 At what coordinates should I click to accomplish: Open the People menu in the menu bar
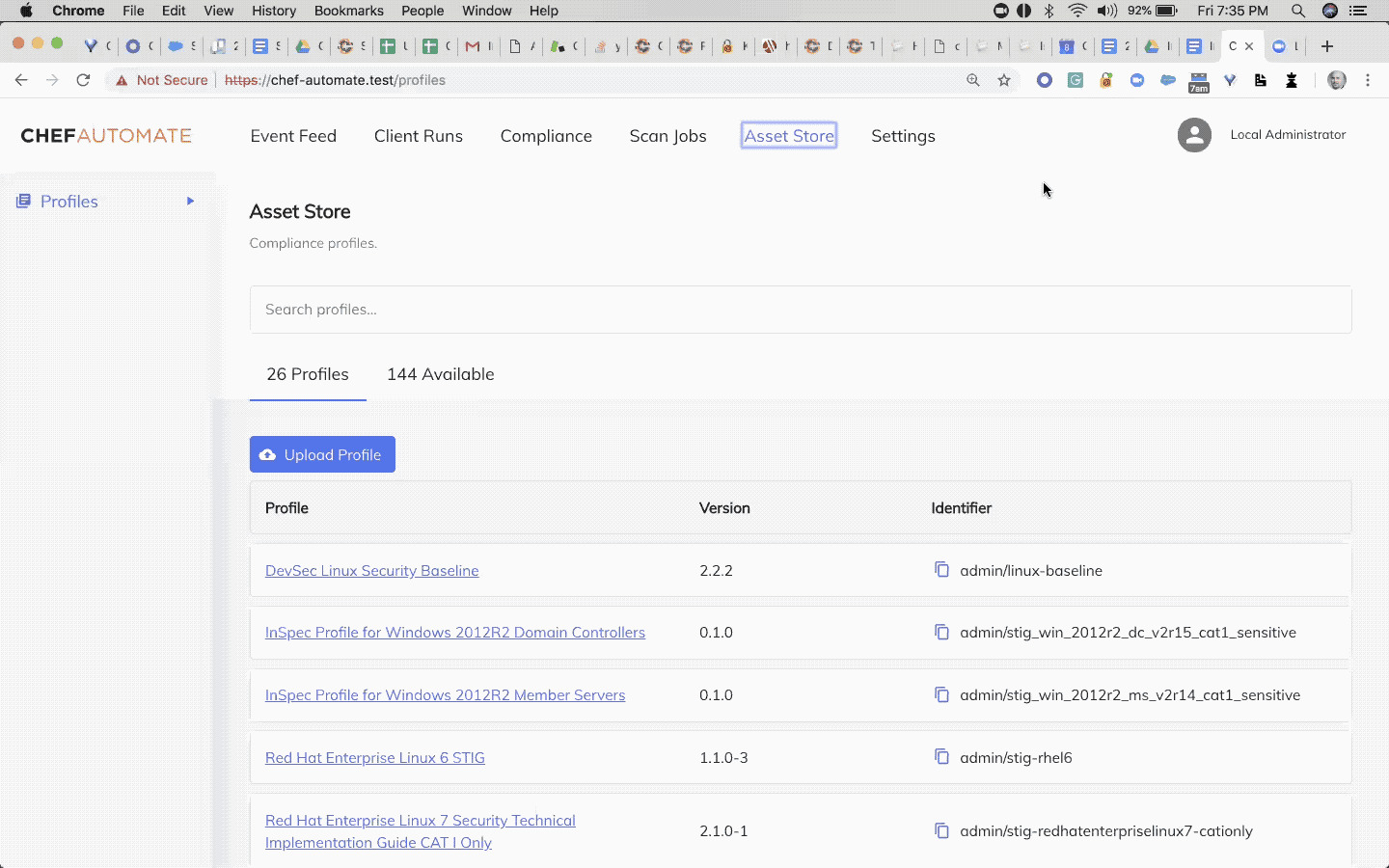pos(422,11)
